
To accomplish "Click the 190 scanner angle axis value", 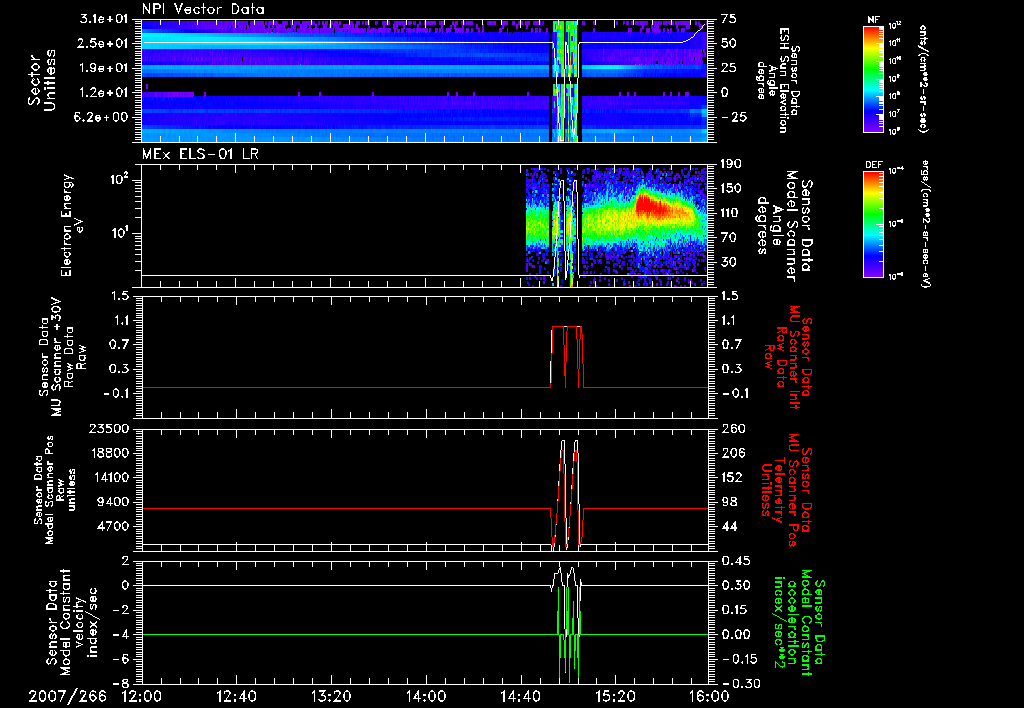I will pos(731,164).
